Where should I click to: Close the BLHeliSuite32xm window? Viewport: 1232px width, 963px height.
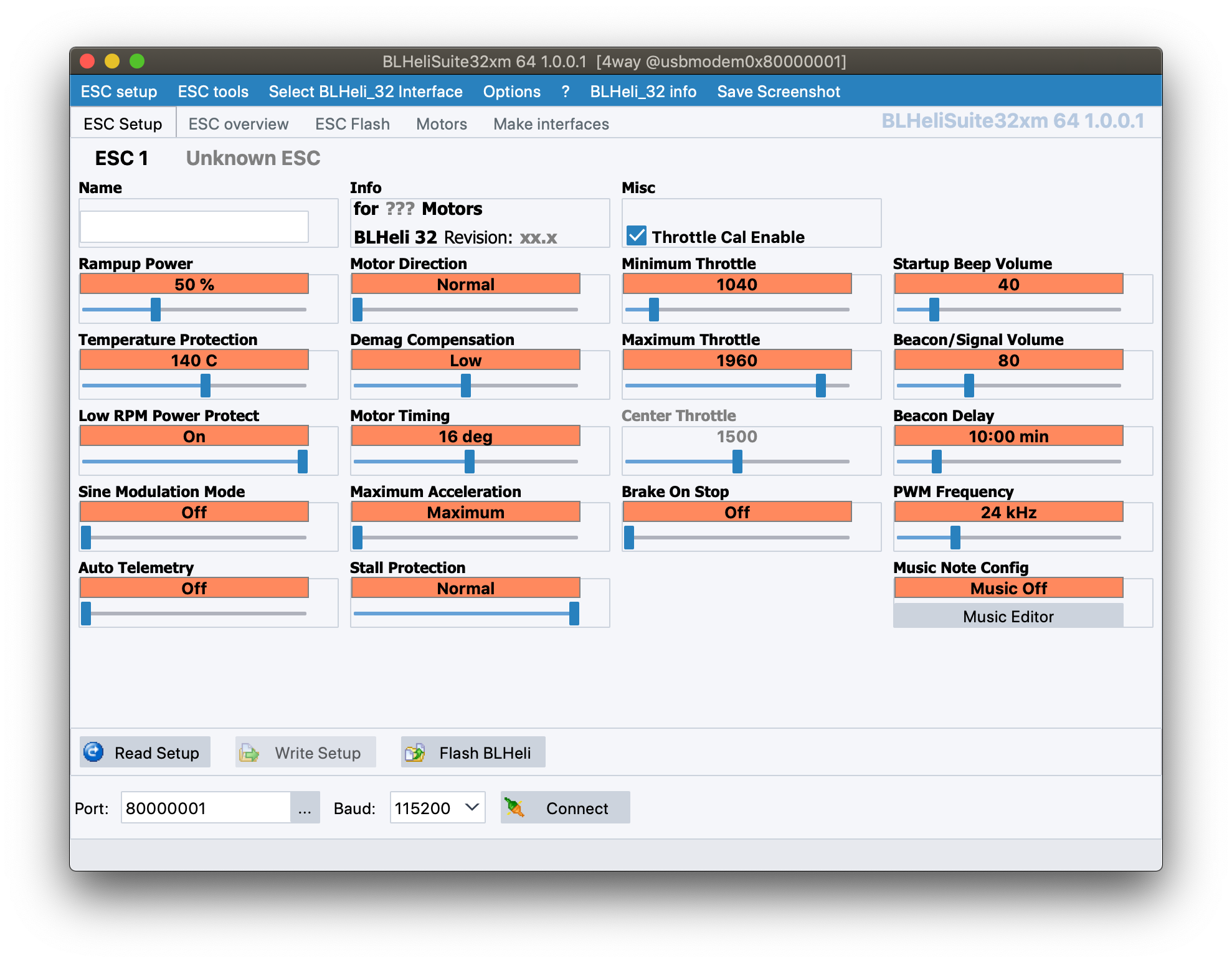pyautogui.click(x=87, y=61)
